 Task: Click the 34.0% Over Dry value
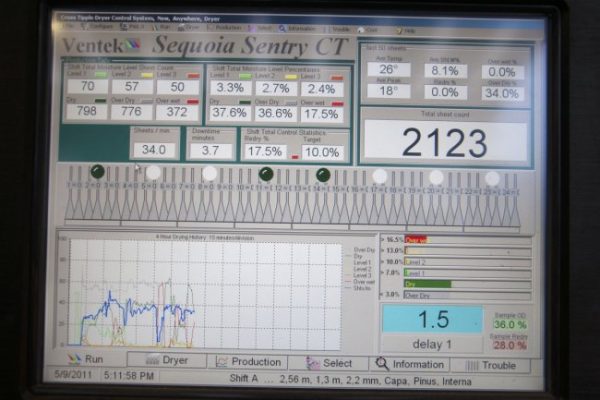coord(502,93)
